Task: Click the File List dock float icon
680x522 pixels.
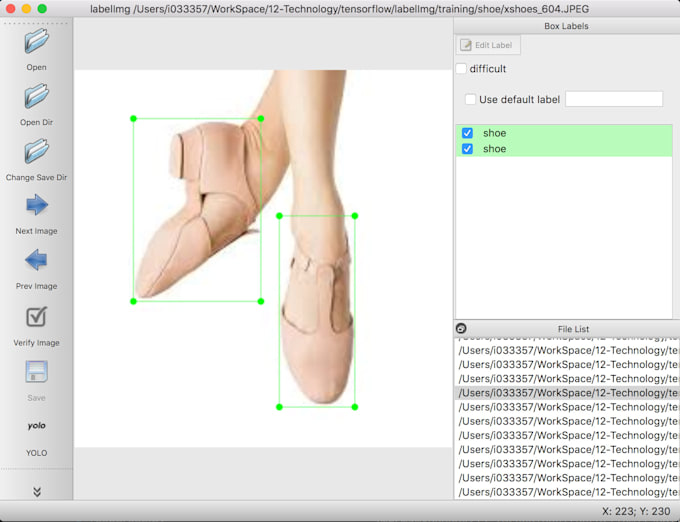Action: (x=461, y=328)
